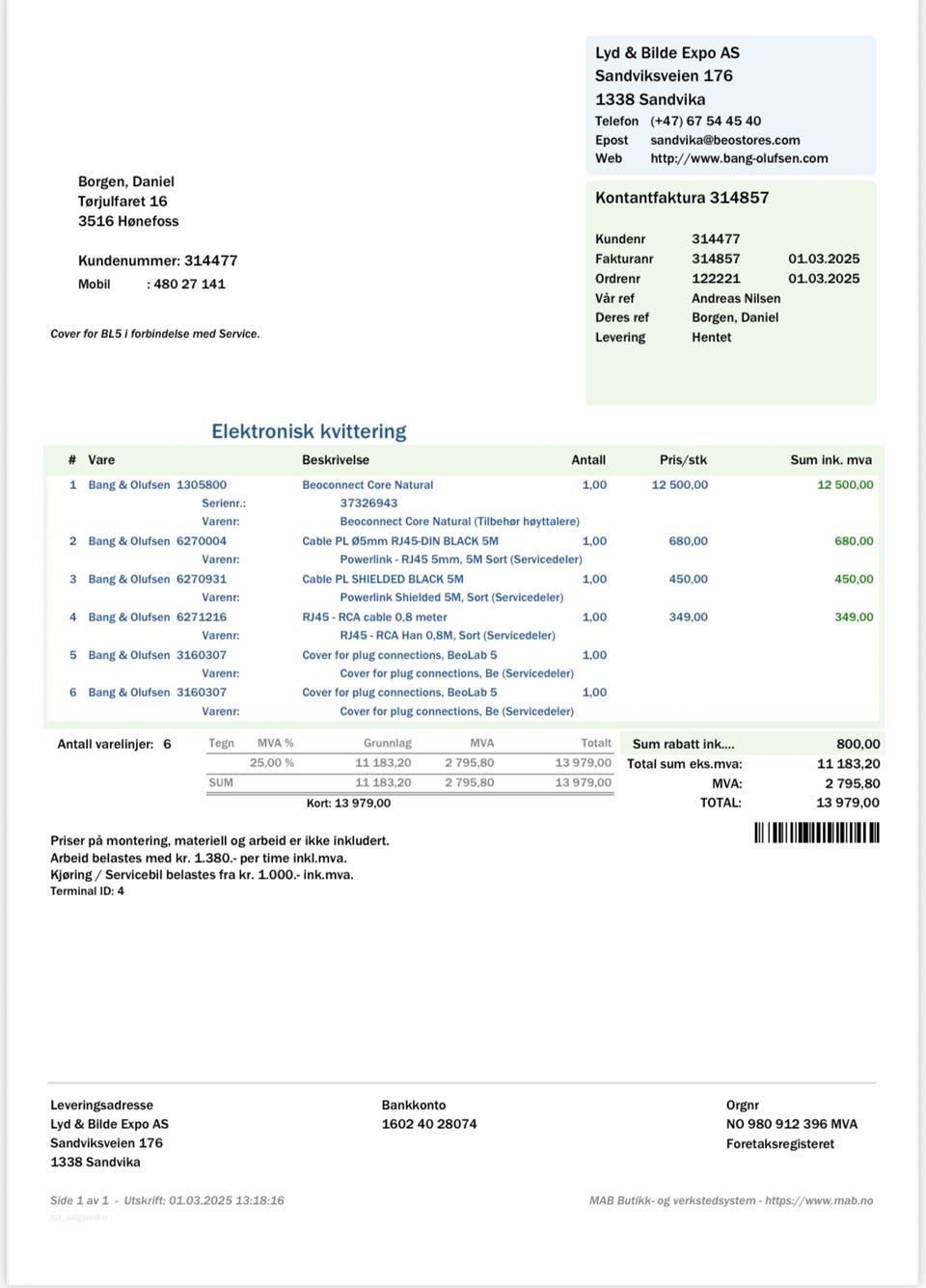Select the Vår ref name Andreas Nilsen
Viewport: 926px width, 1288px height.
pos(736,298)
